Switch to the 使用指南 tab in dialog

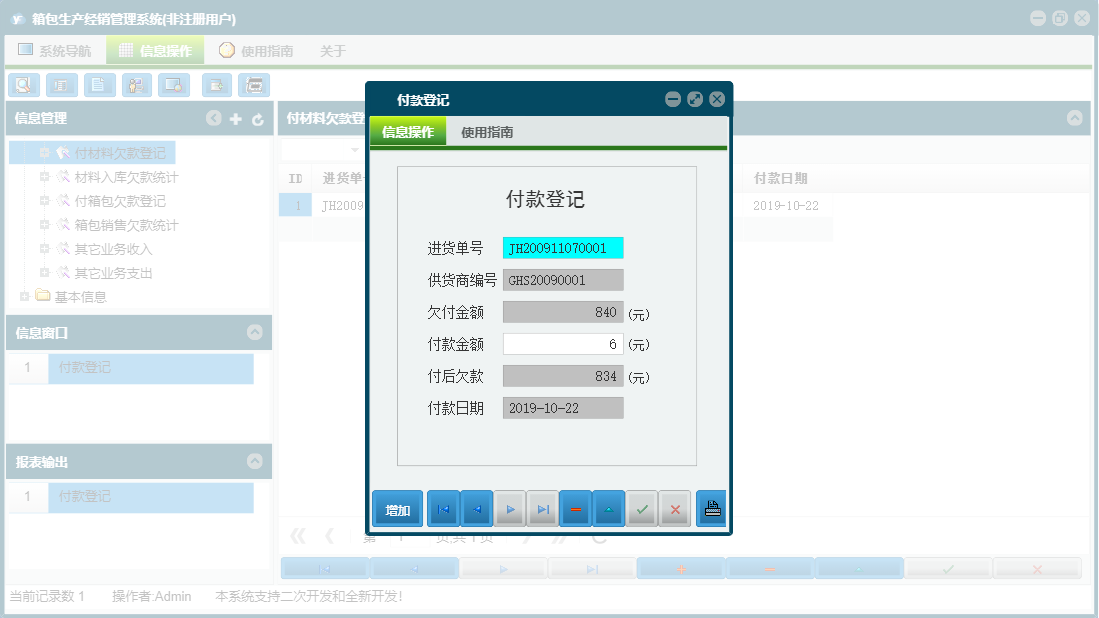click(484, 130)
